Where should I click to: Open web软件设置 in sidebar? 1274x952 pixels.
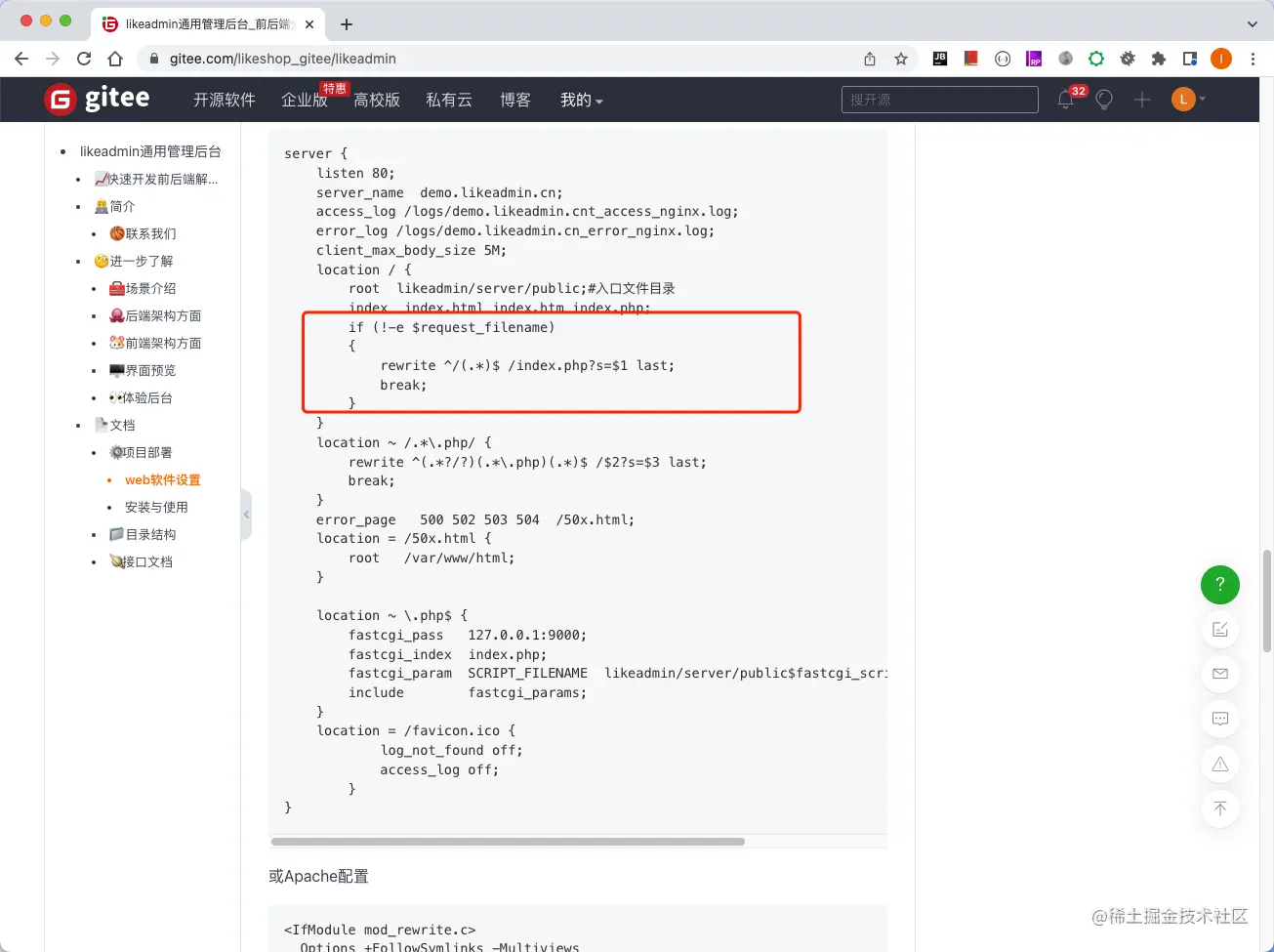(x=163, y=479)
